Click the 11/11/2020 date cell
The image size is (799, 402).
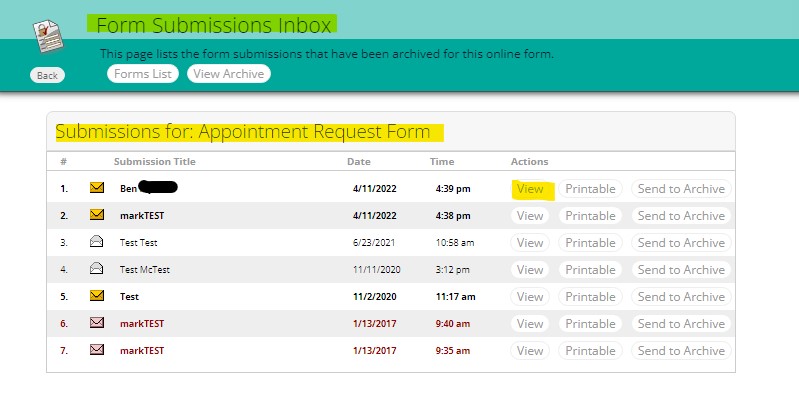click(377, 270)
